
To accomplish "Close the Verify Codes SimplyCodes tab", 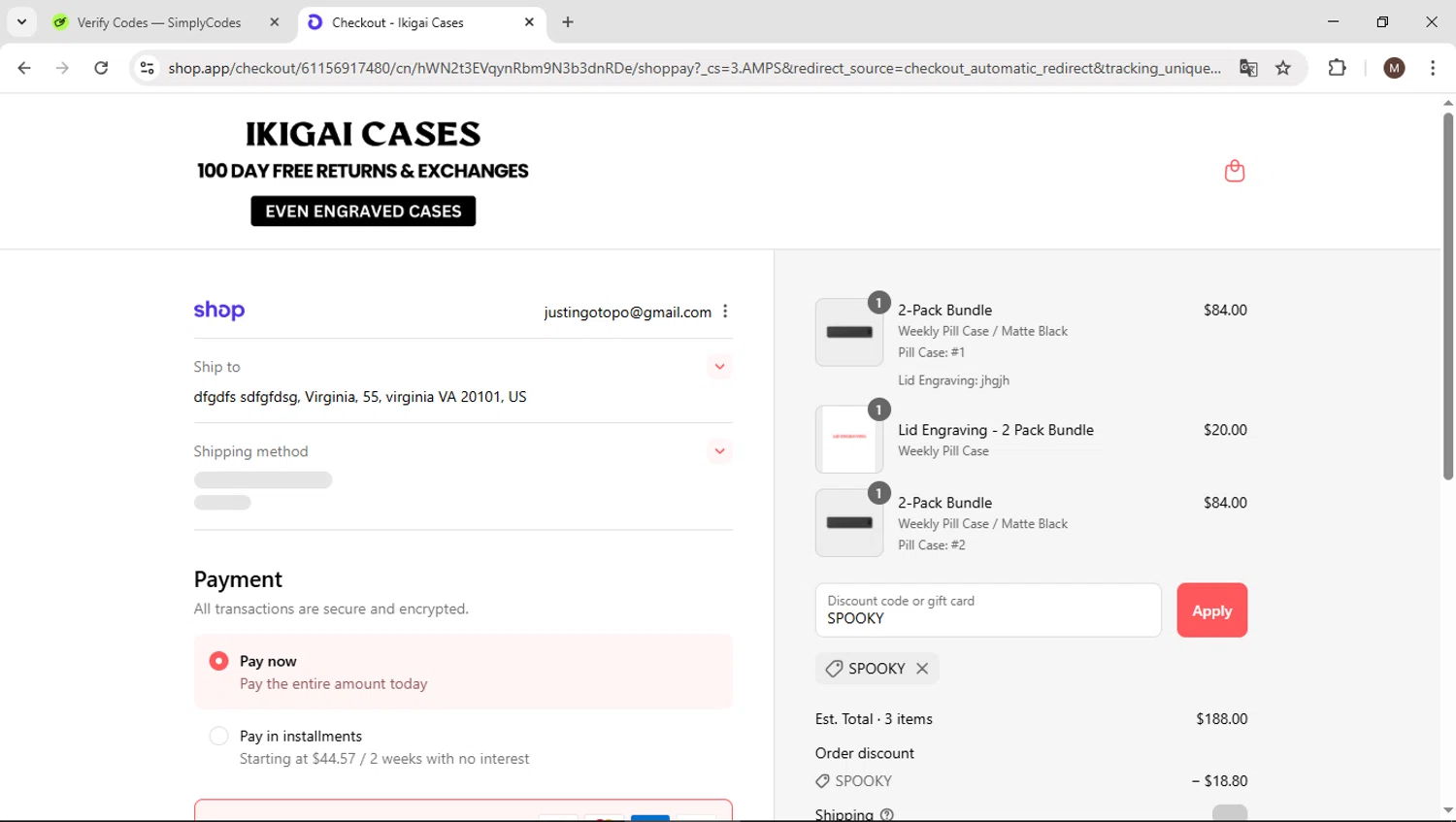I will [x=275, y=22].
